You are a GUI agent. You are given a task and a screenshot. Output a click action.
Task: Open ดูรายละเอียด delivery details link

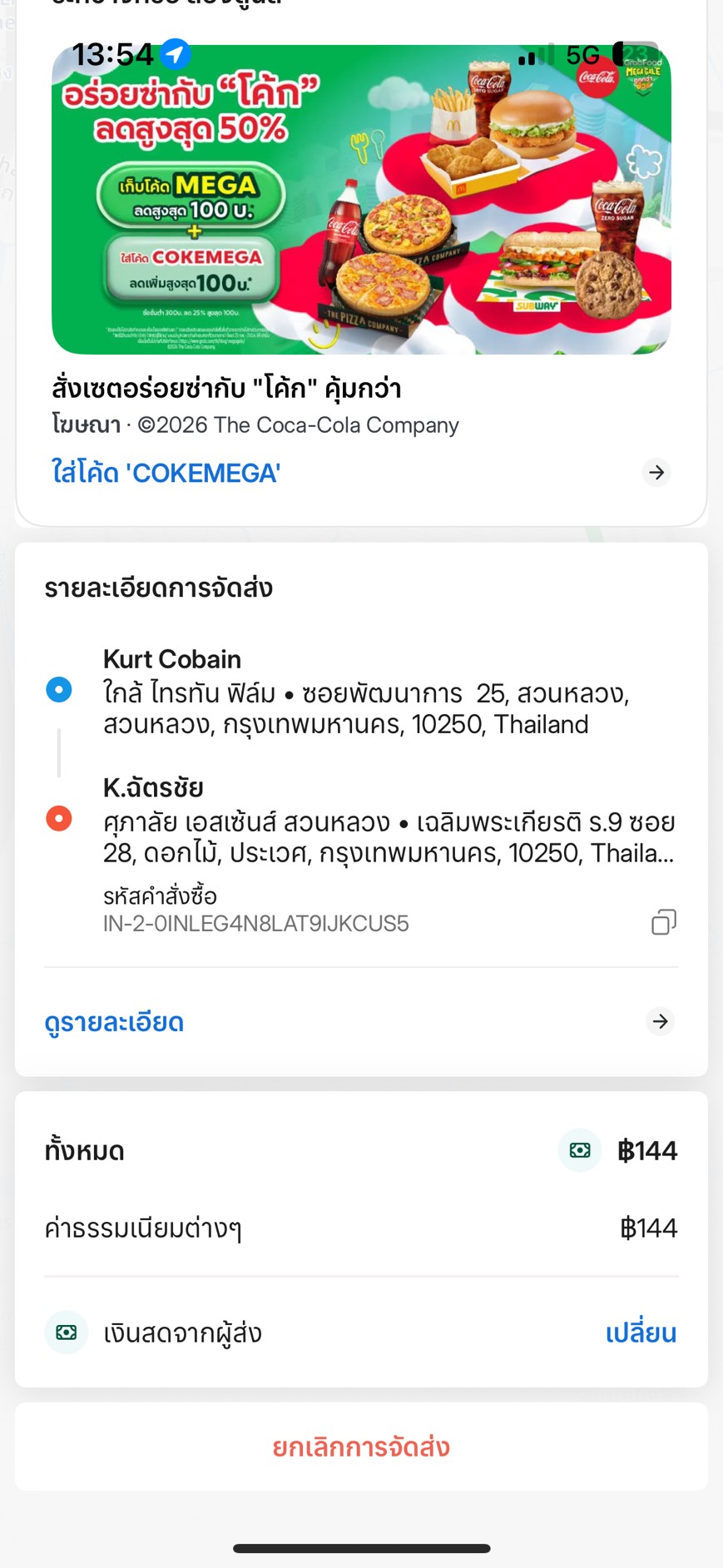click(x=115, y=1022)
